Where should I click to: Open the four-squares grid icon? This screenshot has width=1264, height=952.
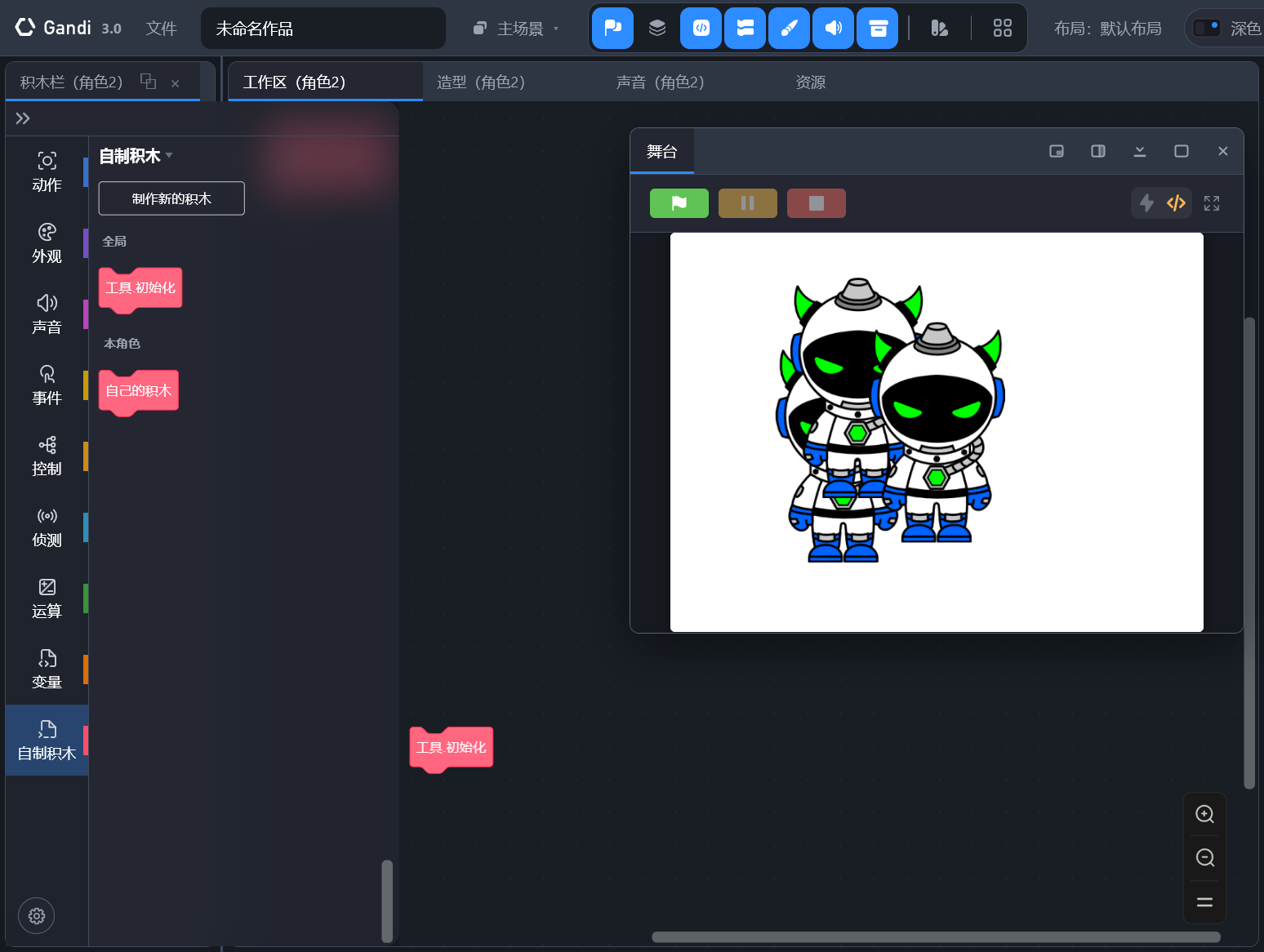tap(1002, 29)
